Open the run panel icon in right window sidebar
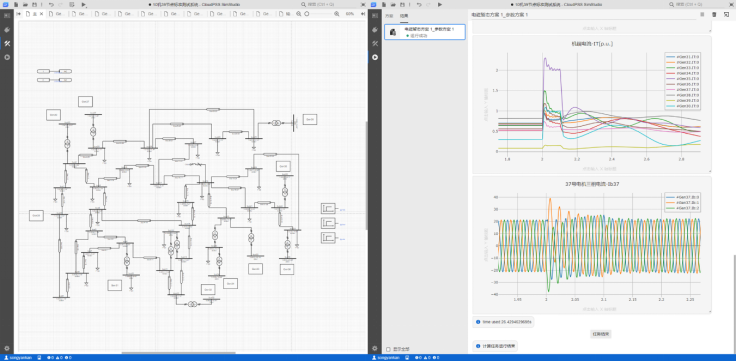Image resolution: width=737 pixels, height=362 pixels. [x=375, y=57]
